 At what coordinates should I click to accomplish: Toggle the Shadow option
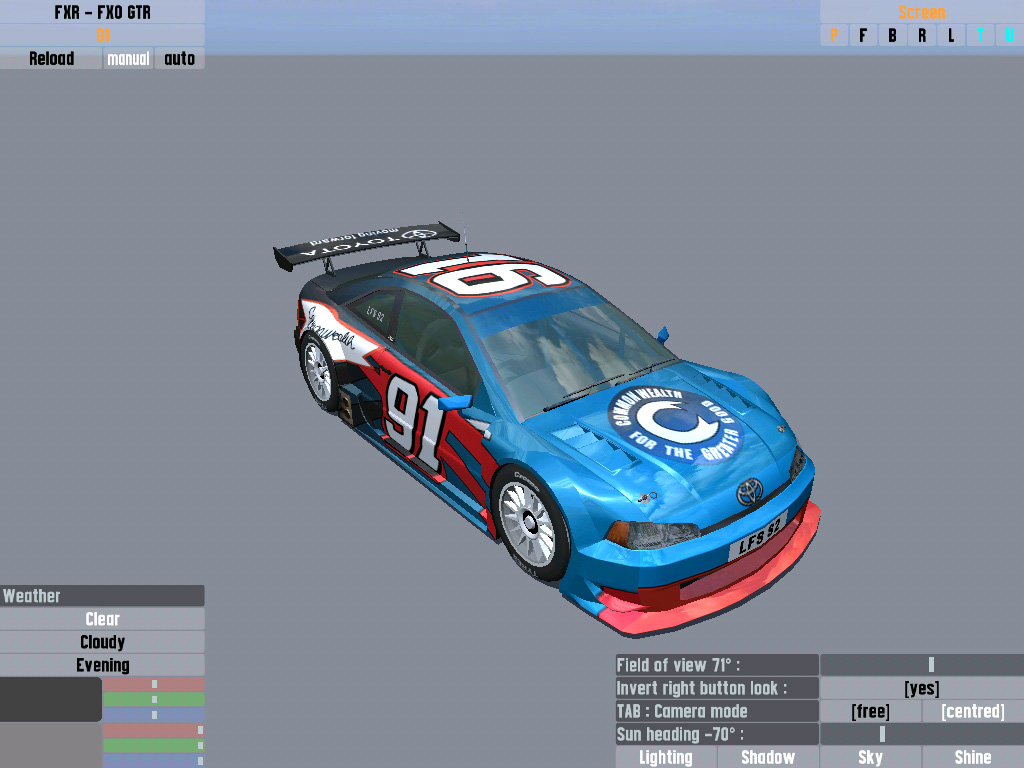(x=768, y=757)
